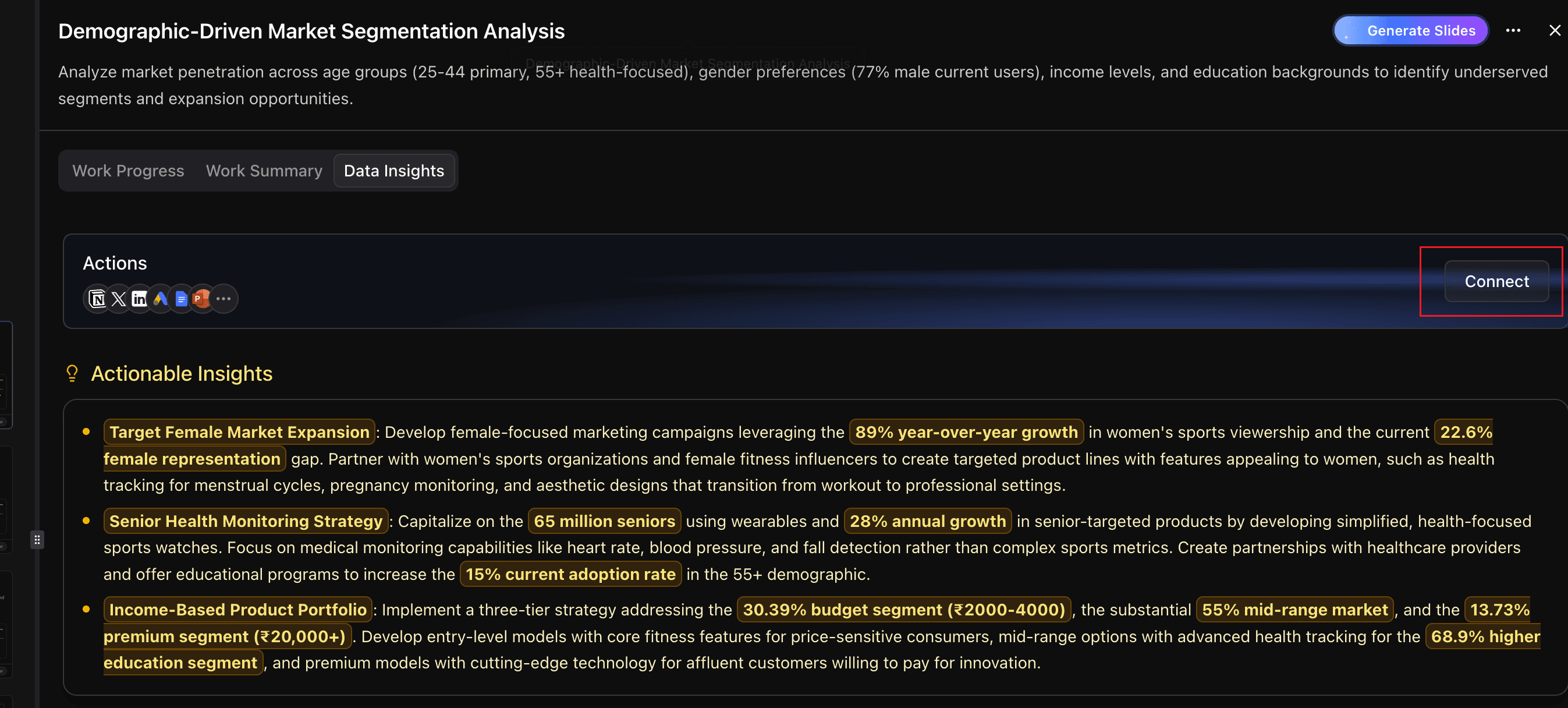Choose the Google Docs action icon
This screenshot has height=708, width=1568.
(x=181, y=299)
